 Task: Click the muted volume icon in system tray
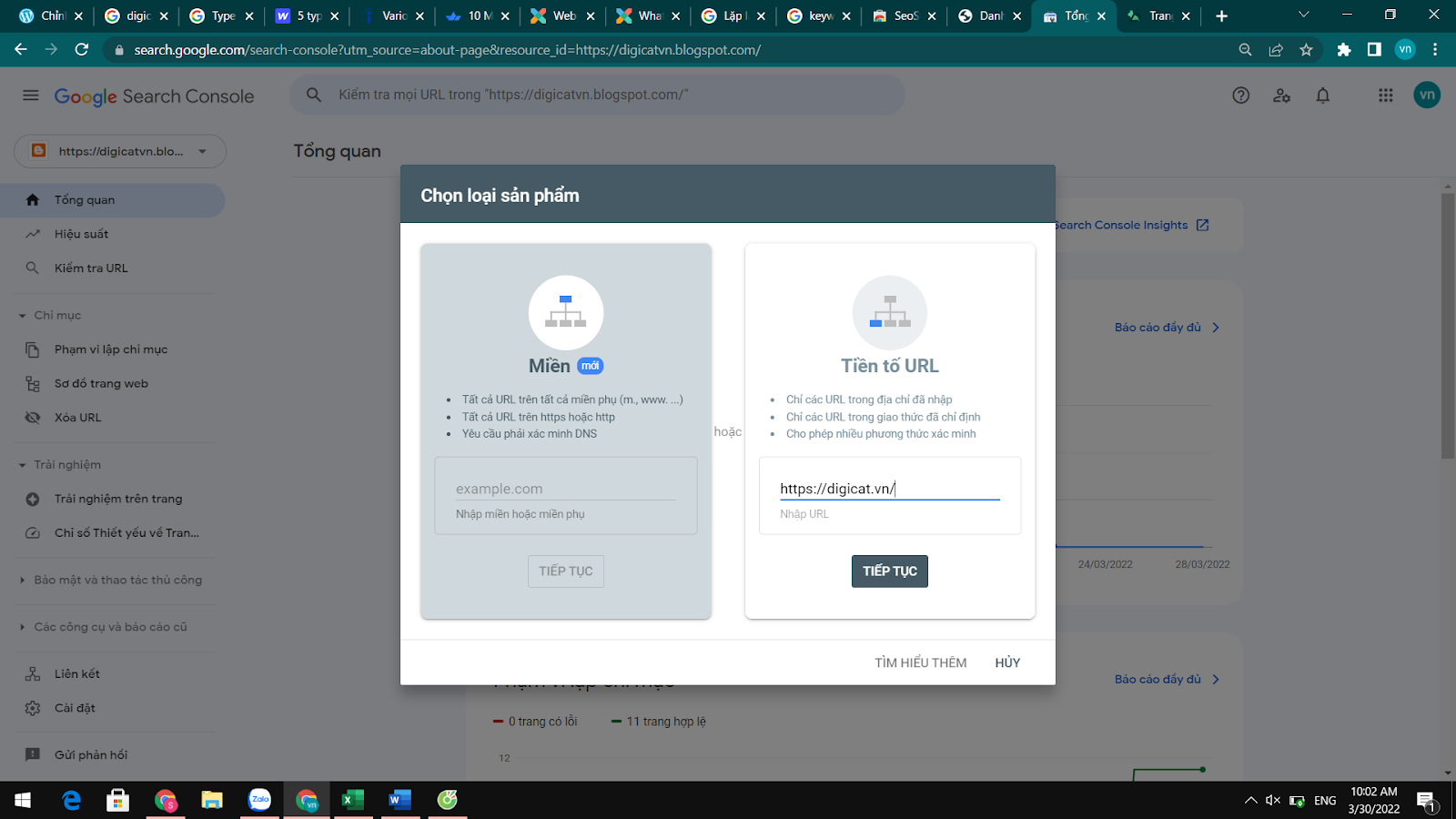(x=1273, y=801)
